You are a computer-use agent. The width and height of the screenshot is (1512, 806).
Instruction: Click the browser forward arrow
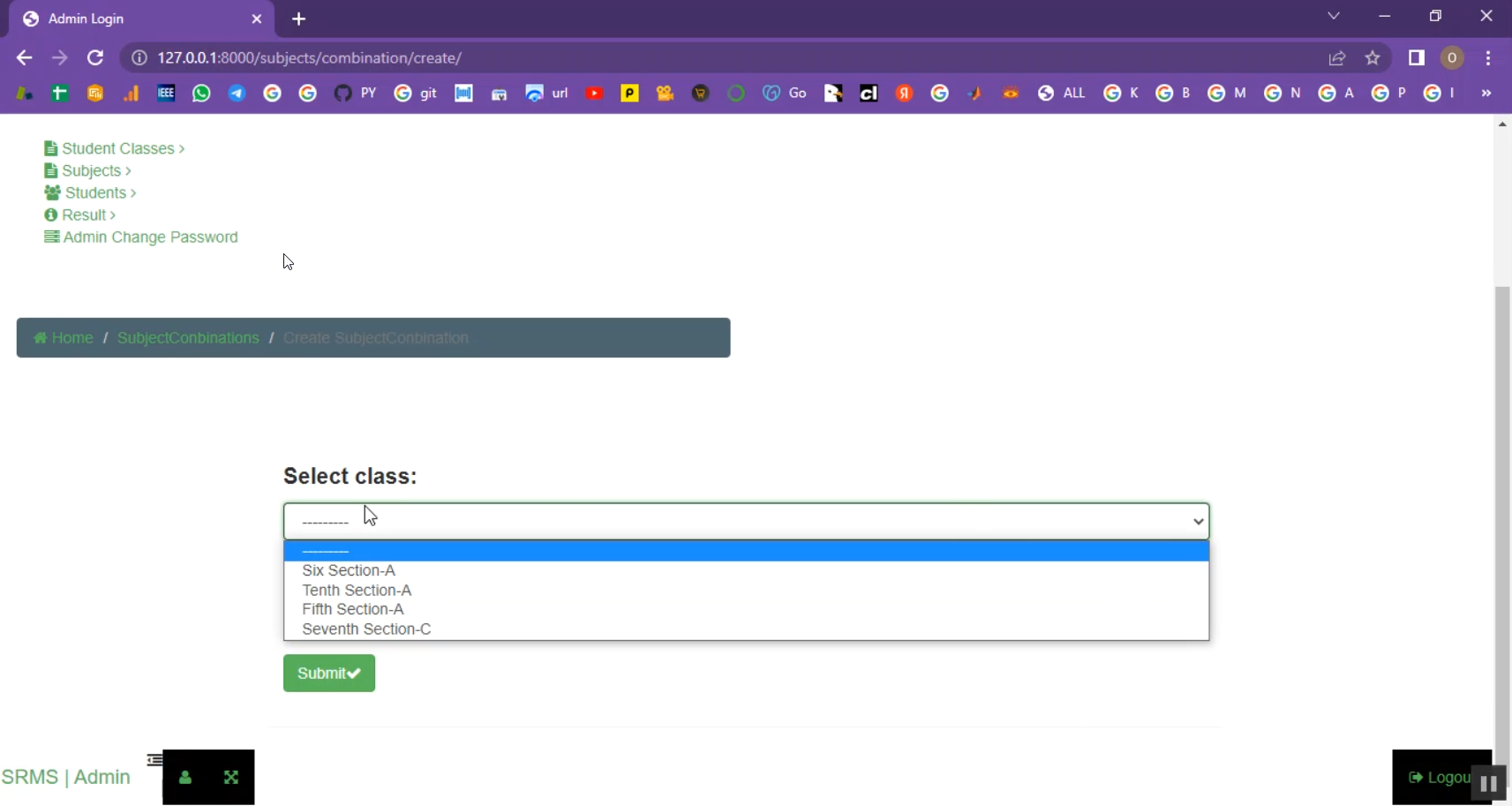point(59,57)
